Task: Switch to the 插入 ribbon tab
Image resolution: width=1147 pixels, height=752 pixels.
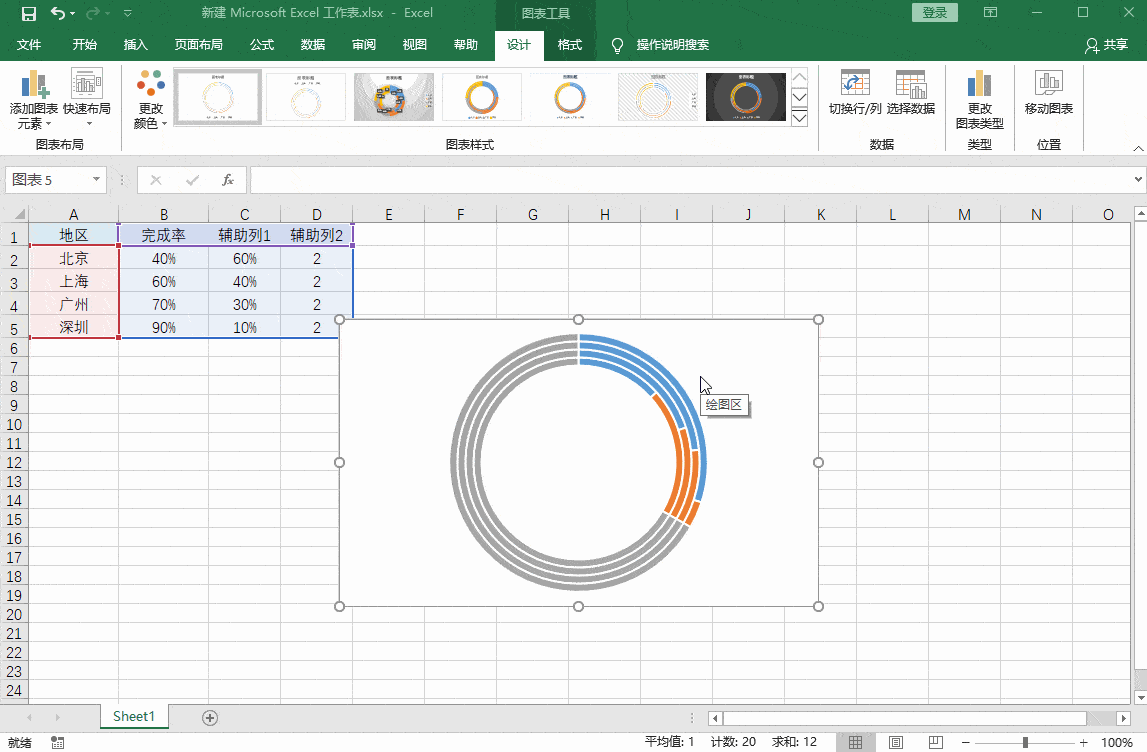Action: [x=135, y=45]
